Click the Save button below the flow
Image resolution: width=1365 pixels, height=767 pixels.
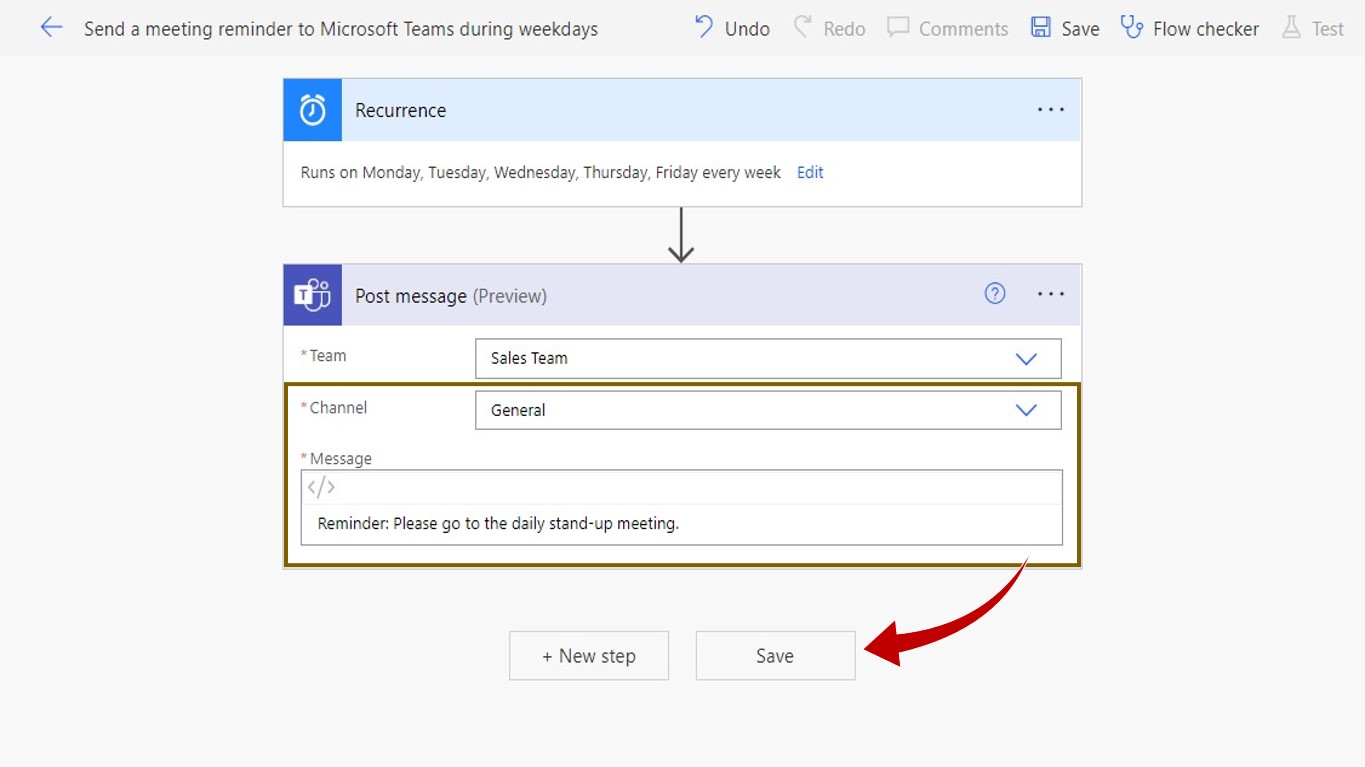coord(775,655)
